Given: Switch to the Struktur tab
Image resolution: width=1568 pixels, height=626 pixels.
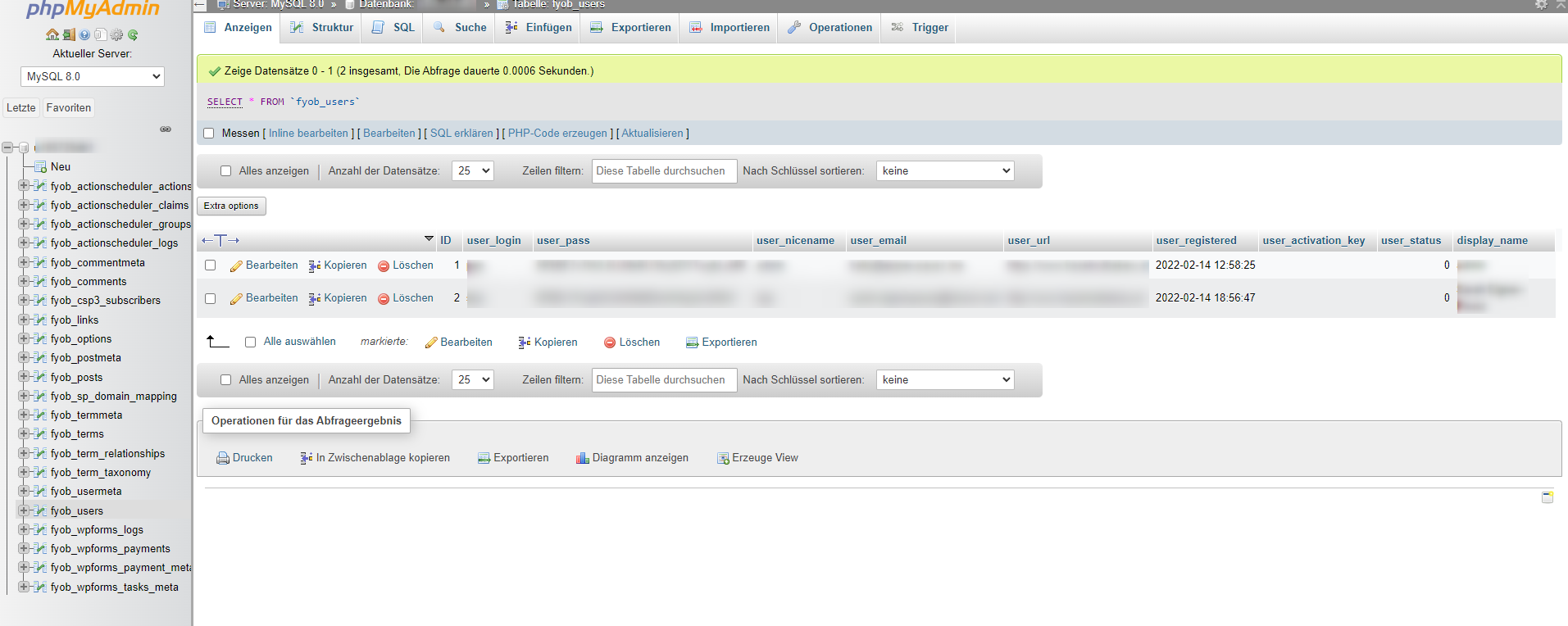Looking at the screenshot, I should pos(323,28).
